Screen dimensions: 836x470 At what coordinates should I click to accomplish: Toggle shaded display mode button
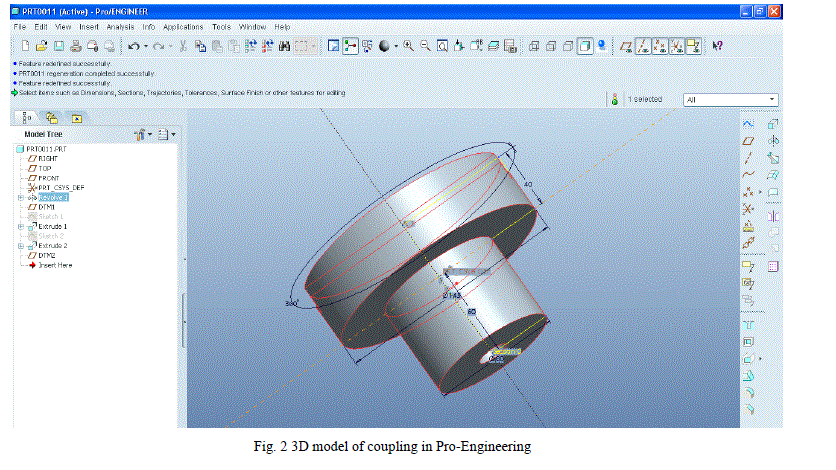[585, 46]
